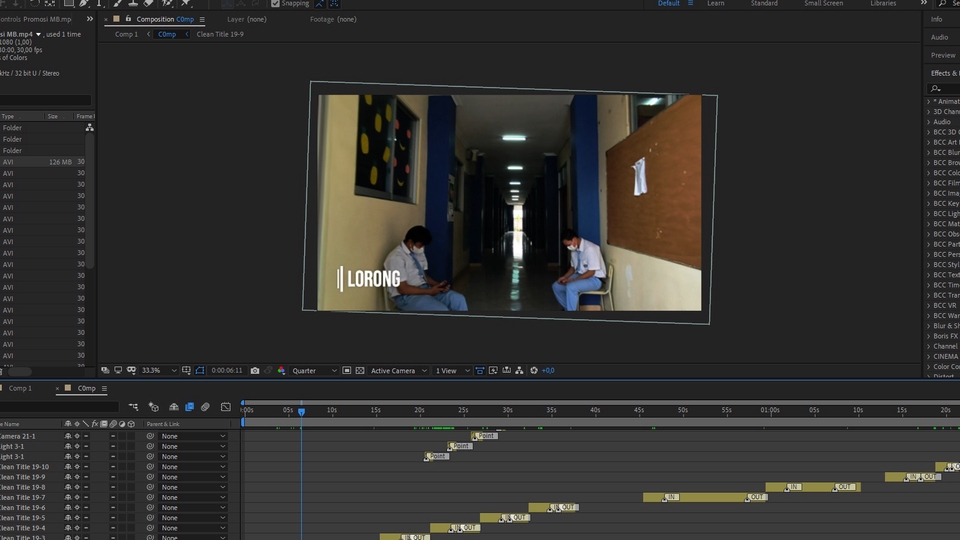Go to Comp 1 in the composition breadcrumb
This screenshot has width=960, height=540.
(x=126, y=34)
